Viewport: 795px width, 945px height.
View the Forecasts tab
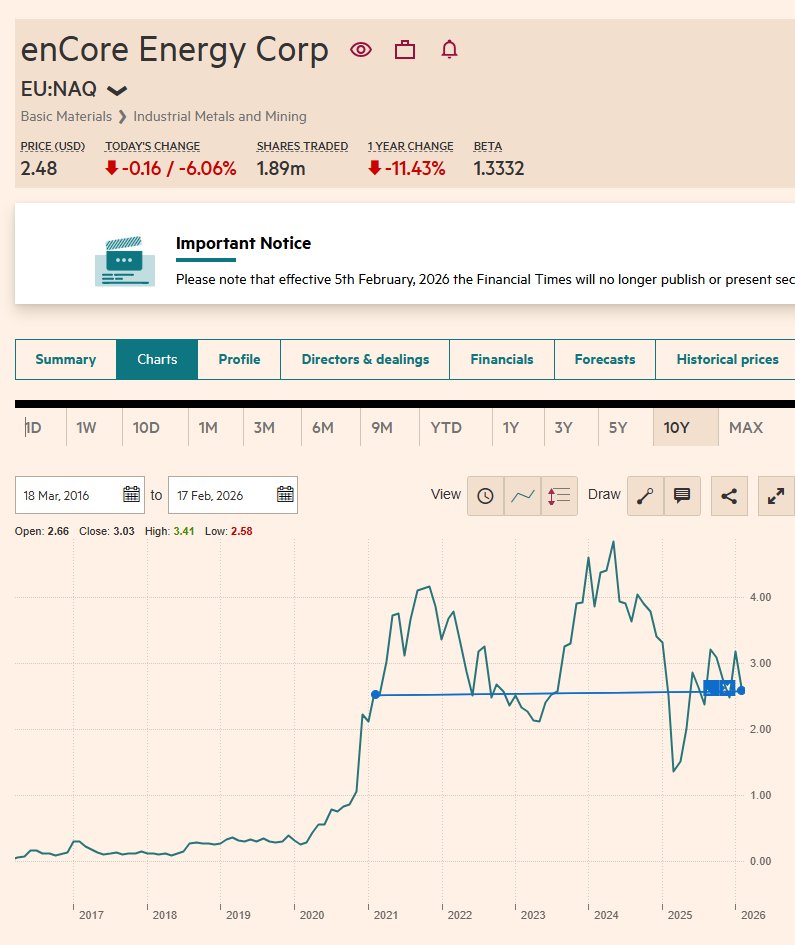[605, 359]
